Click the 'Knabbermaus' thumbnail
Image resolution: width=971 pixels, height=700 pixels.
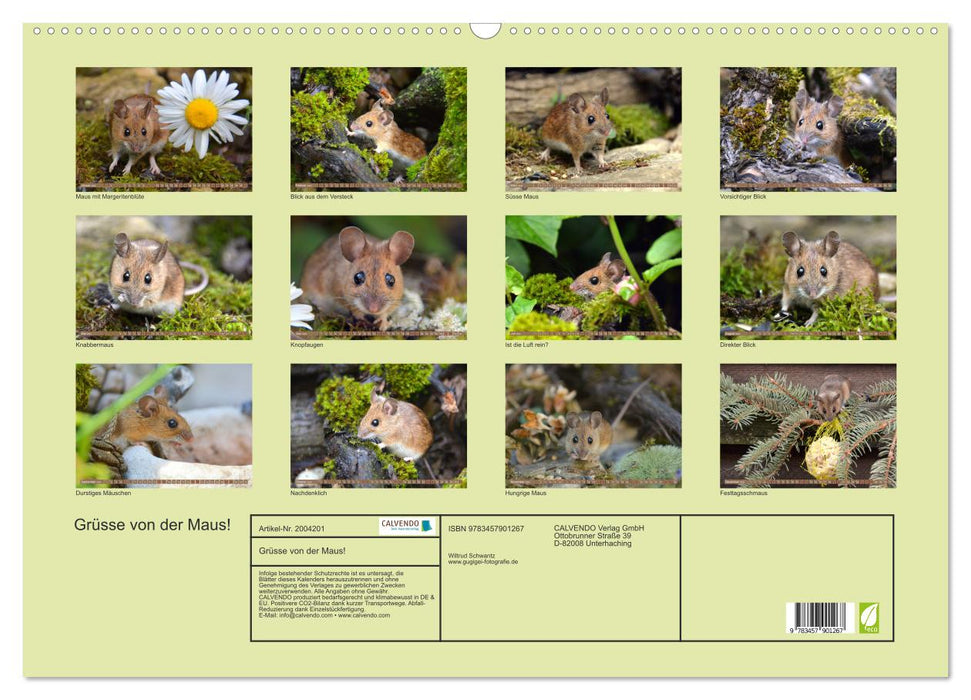click(164, 277)
